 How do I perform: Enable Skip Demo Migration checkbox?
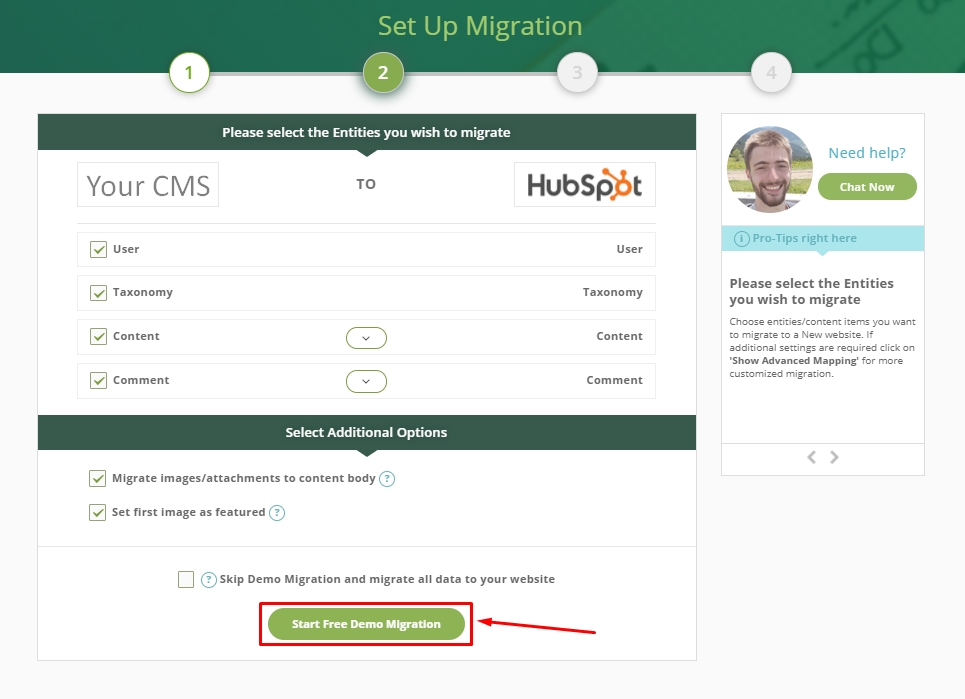tap(186, 579)
